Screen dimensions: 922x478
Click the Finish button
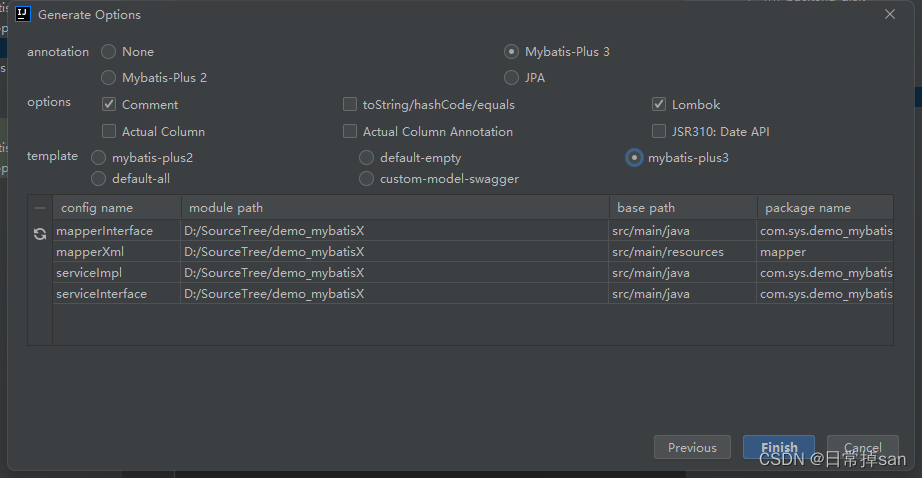point(779,447)
